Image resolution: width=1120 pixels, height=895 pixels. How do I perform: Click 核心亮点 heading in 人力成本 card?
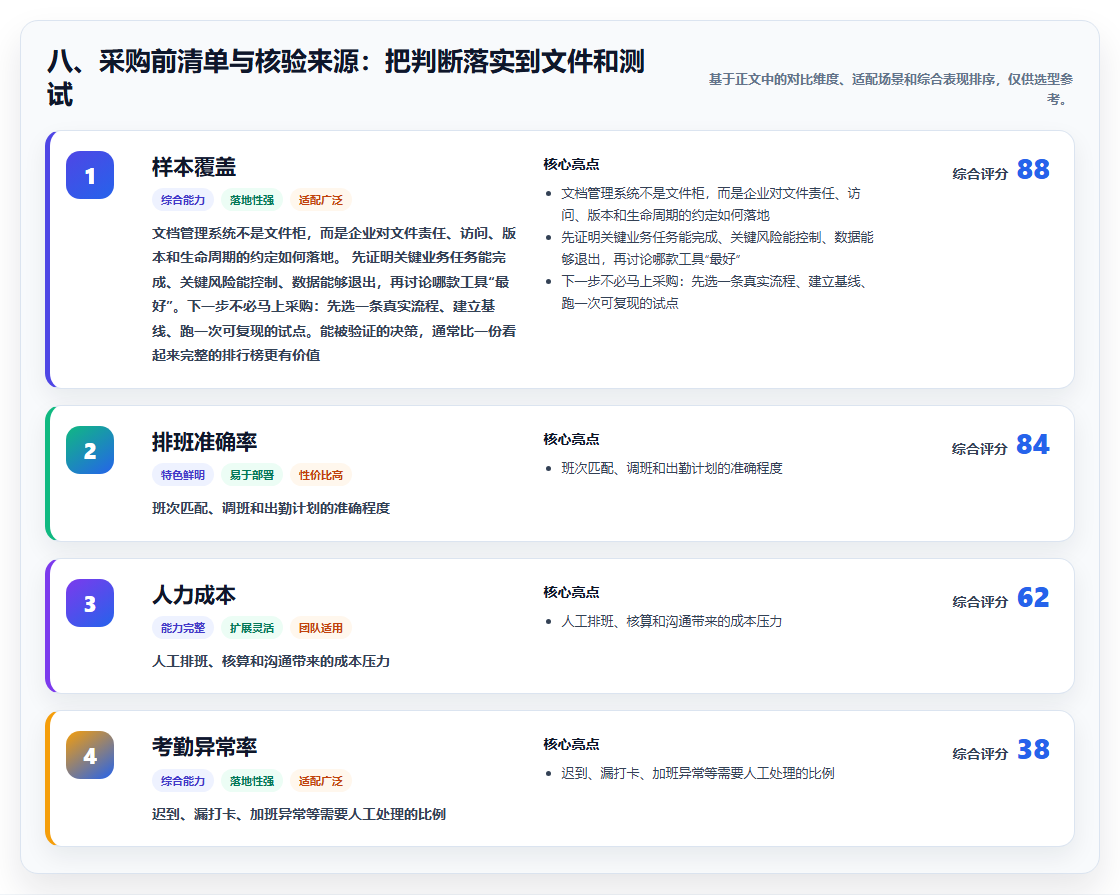tap(571, 592)
